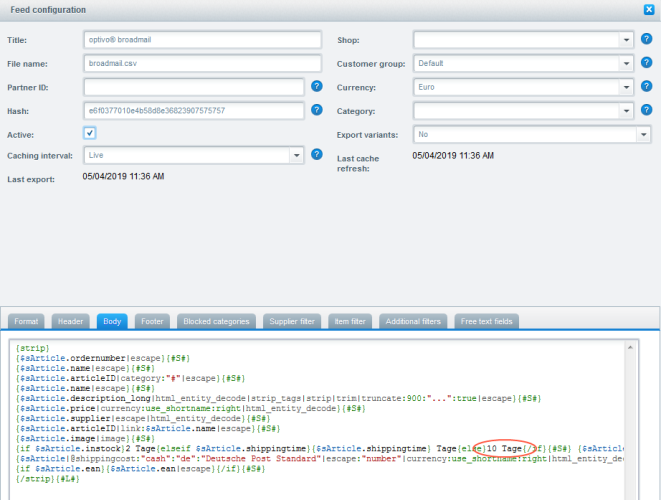Click the {/strip}{#L#} line in editor
Screen dimensions: 661x500
pos(48,479)
